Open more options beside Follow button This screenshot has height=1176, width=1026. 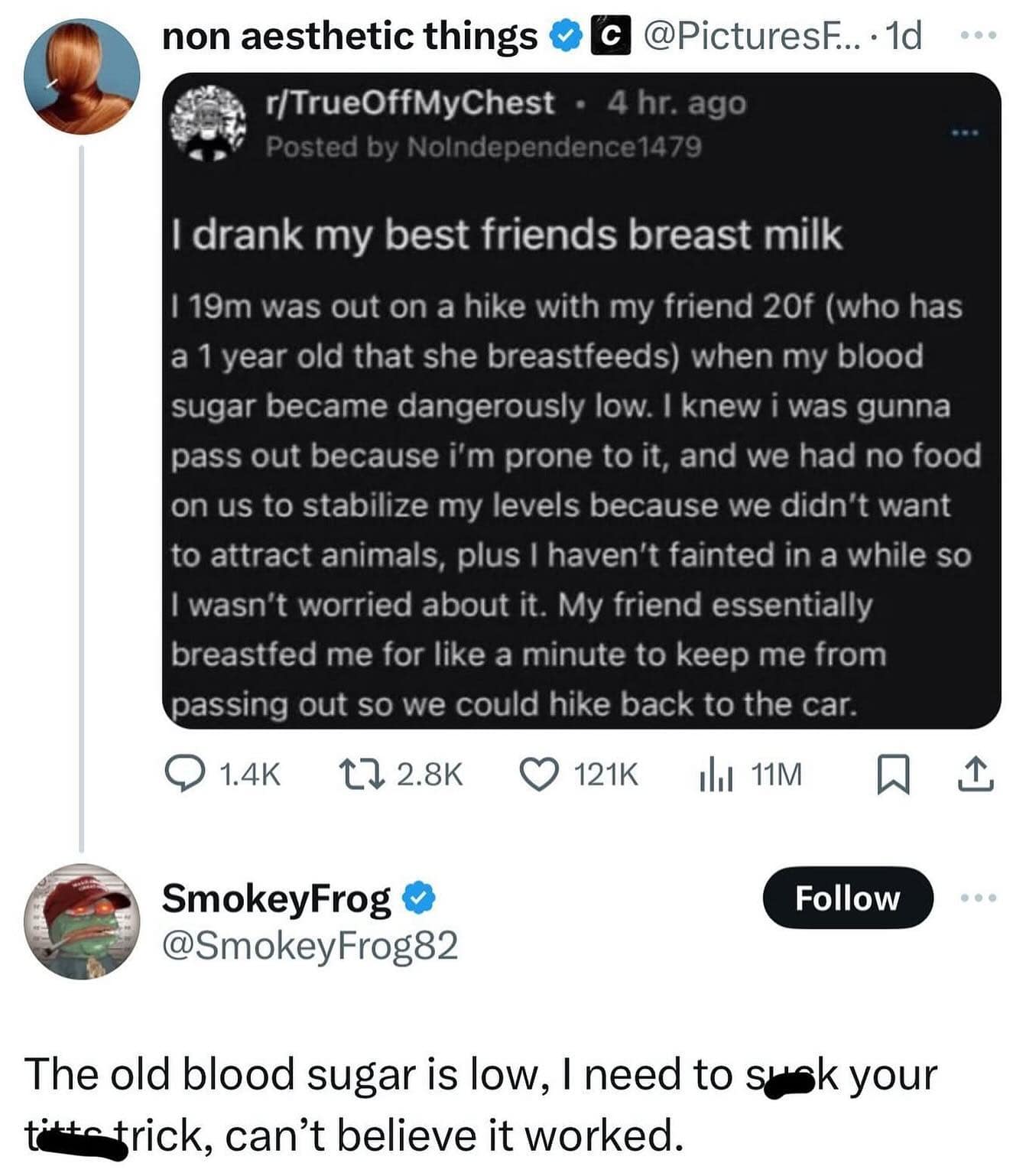[979, 898]
